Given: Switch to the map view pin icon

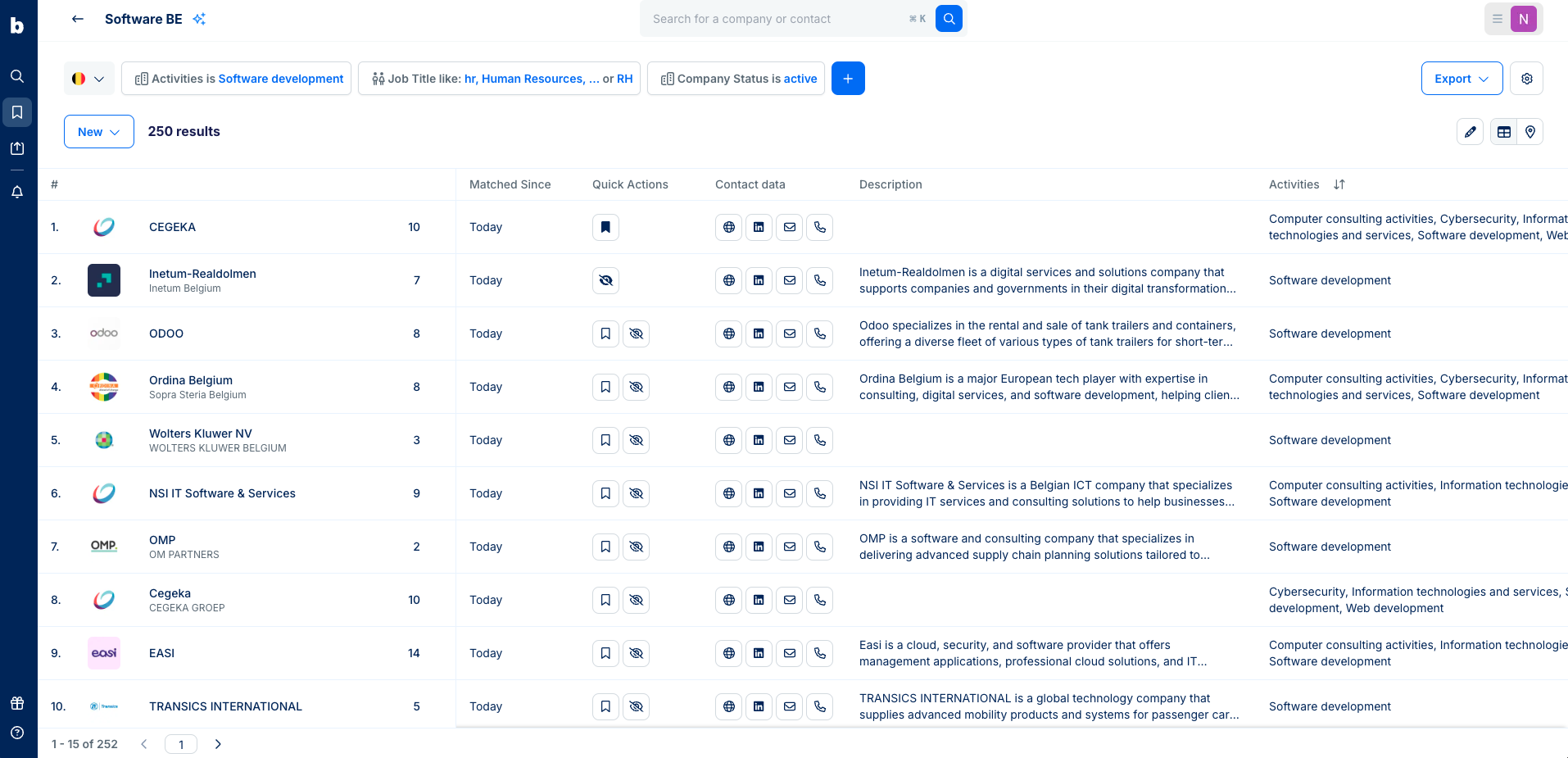Looking at the screenshot, I should (1530, 132).
